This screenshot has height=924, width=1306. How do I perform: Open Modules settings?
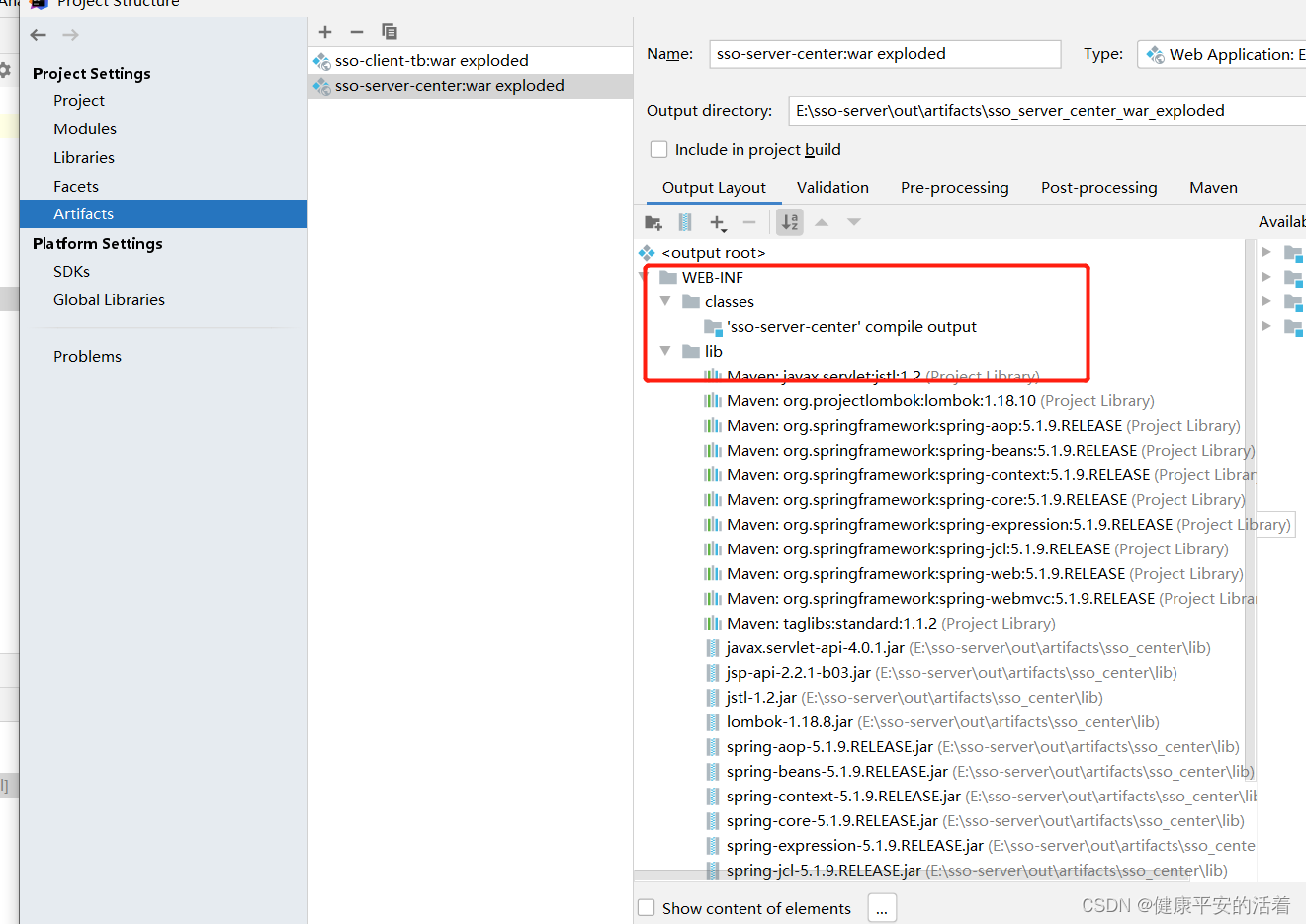(x=85, y=128)
